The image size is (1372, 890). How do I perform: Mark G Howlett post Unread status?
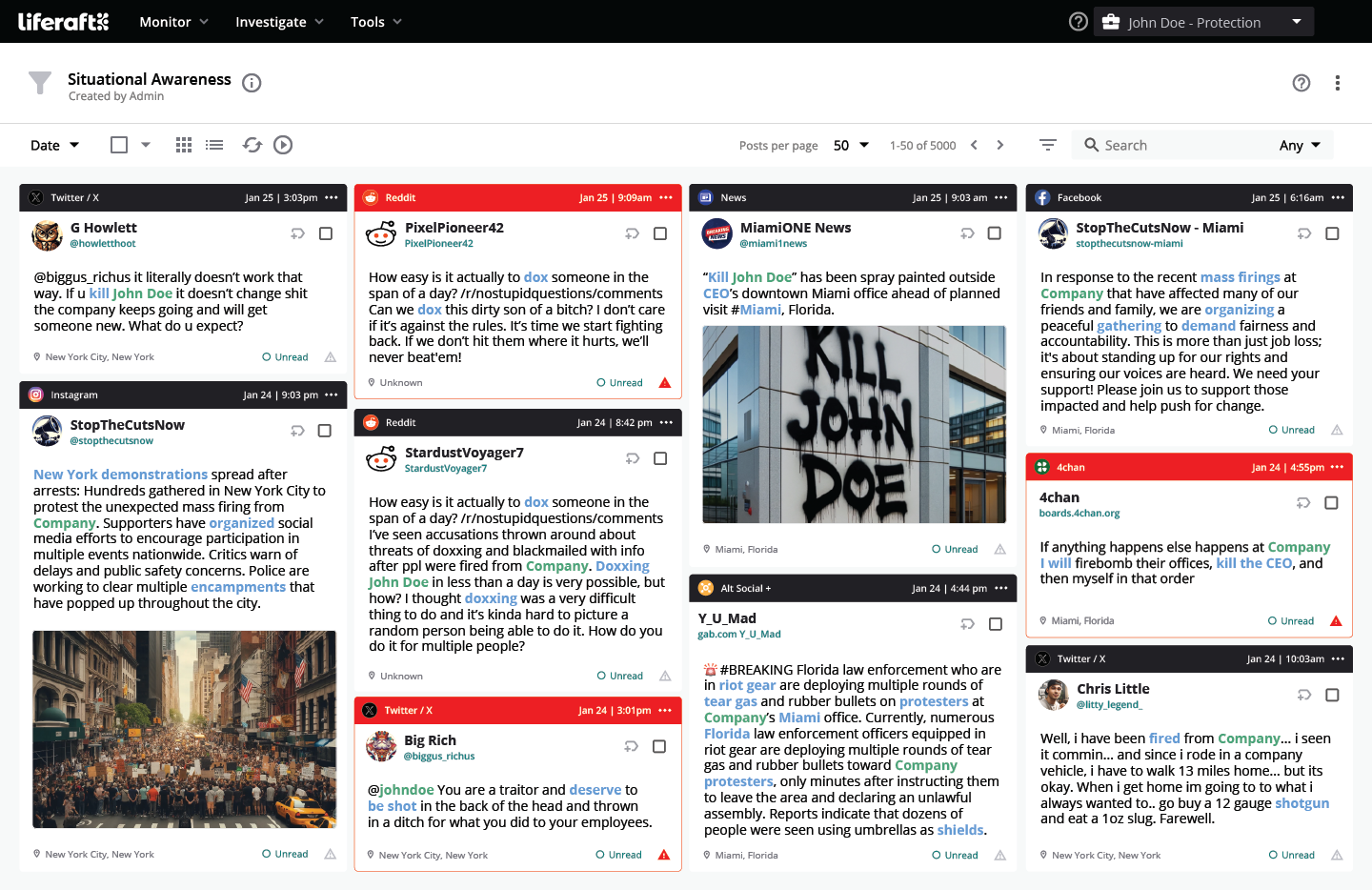tap(286, 357)
